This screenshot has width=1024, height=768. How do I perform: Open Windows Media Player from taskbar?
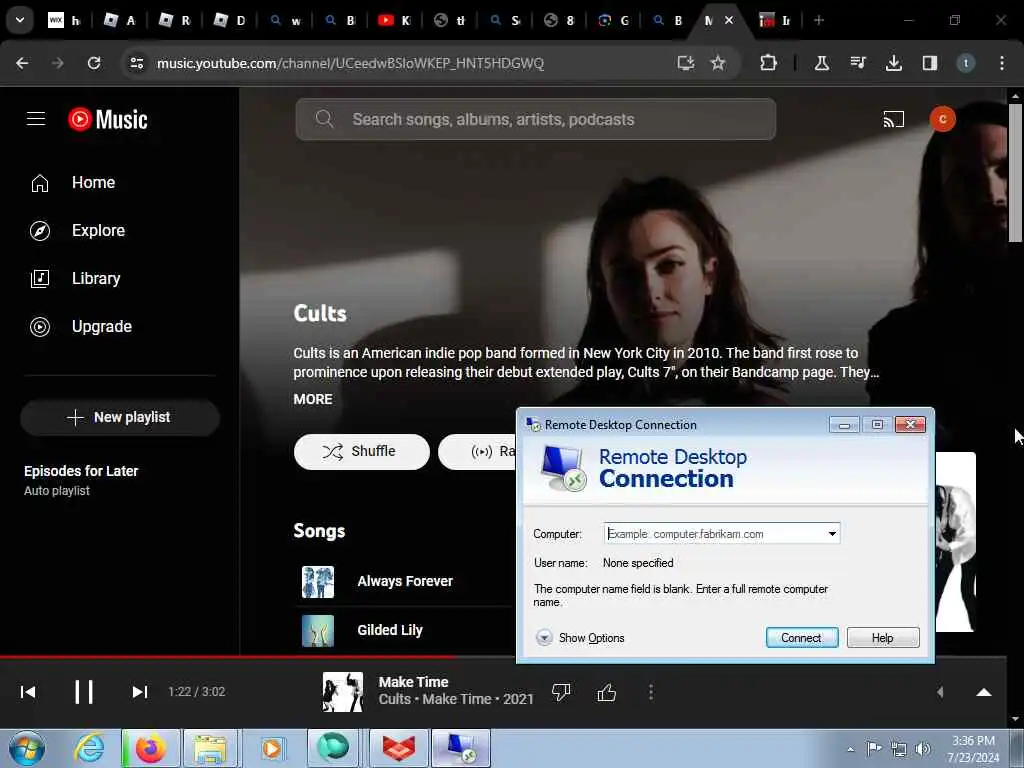tap(272, 748)
